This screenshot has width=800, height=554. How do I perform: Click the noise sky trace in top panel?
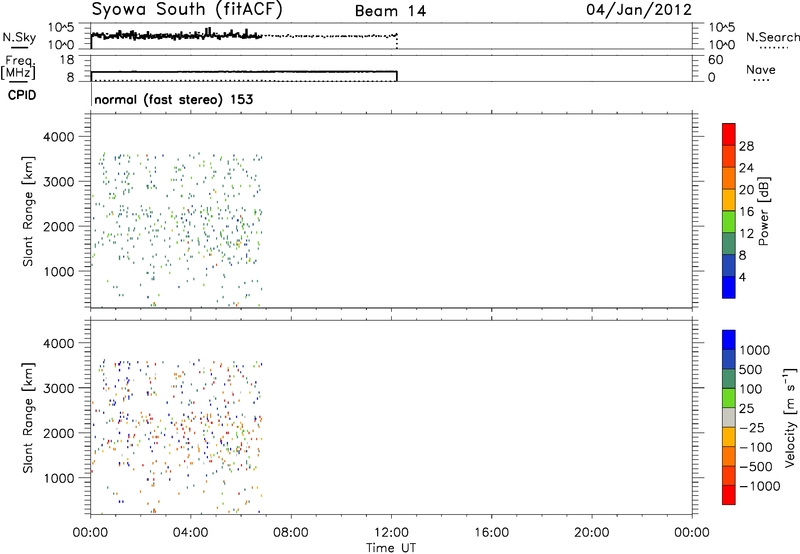tap(176, 35)
